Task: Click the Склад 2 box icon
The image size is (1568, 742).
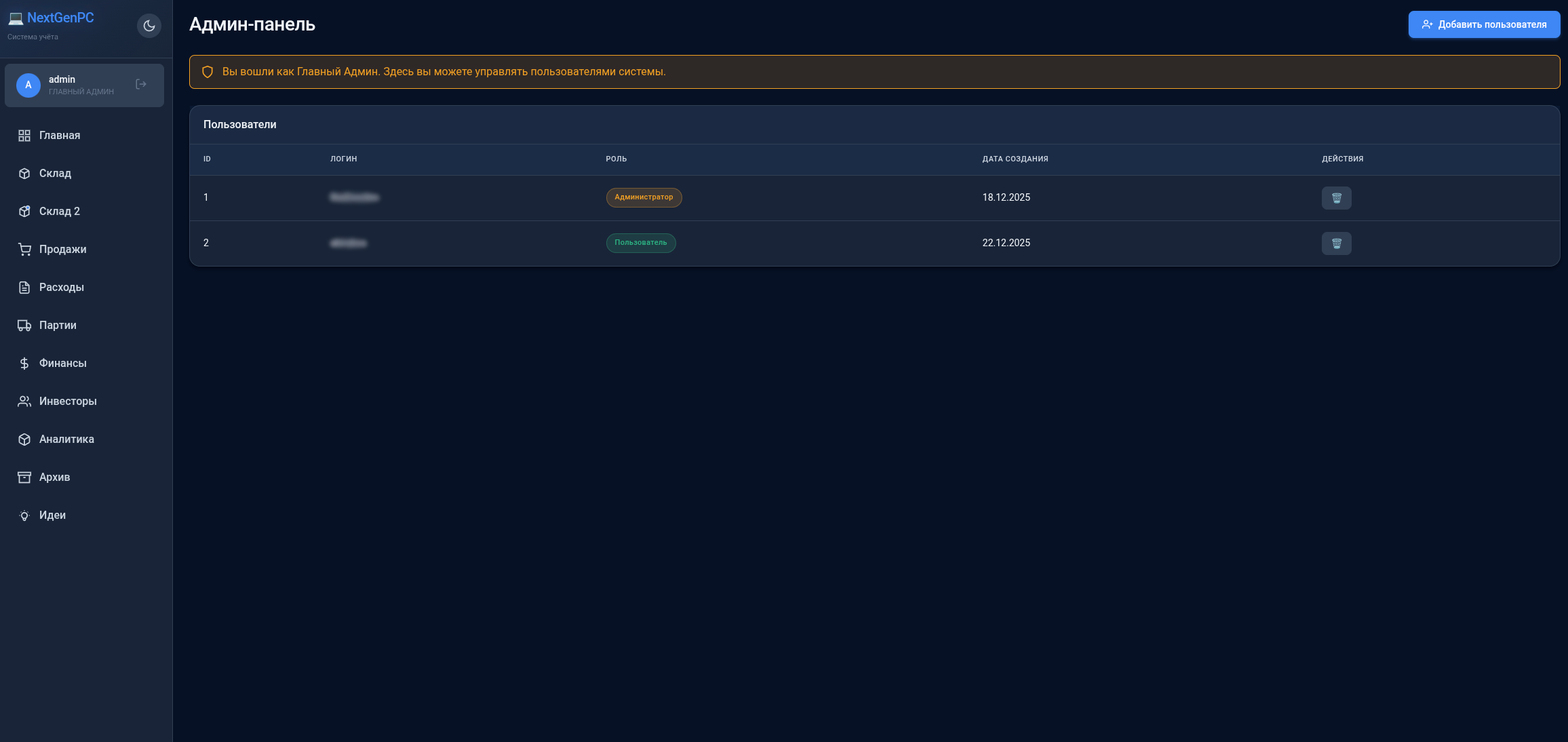Action: click(24, 212)
